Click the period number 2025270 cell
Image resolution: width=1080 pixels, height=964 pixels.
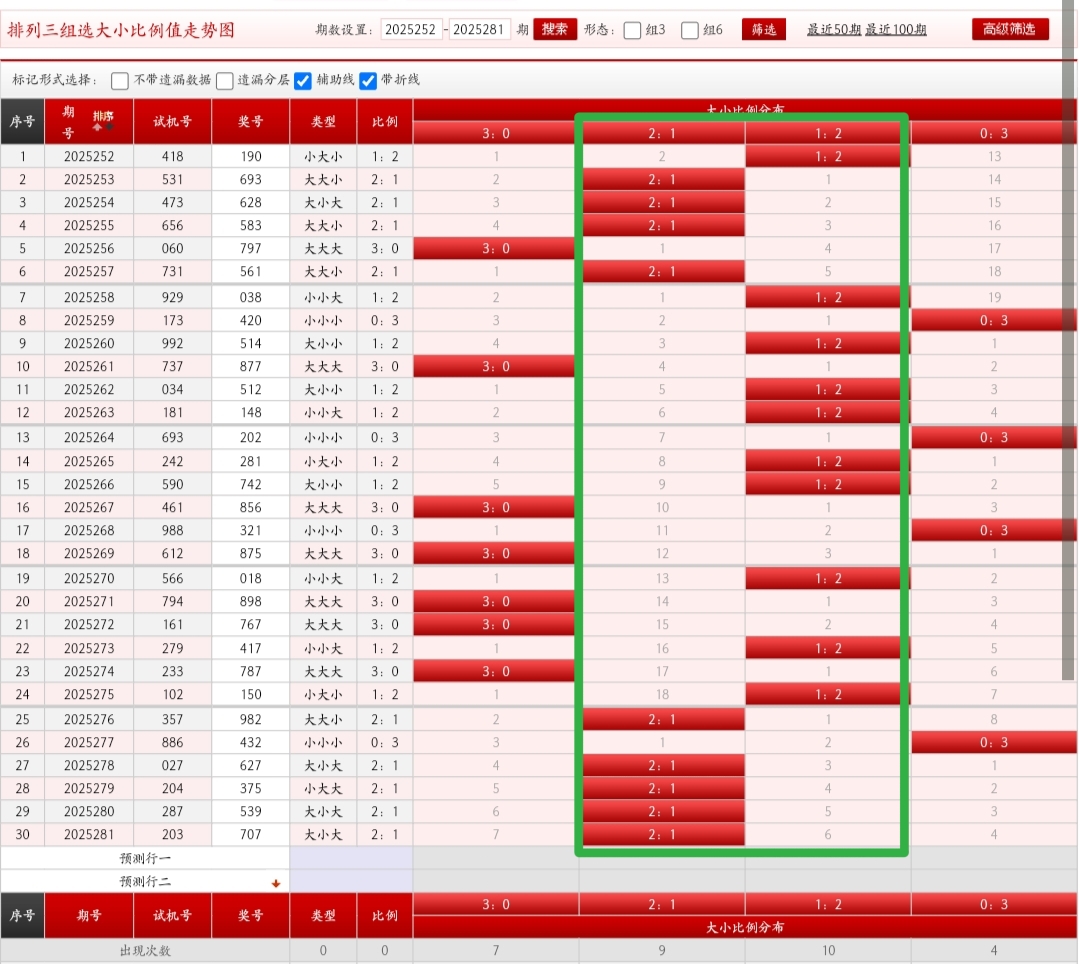tap(89, 578)
